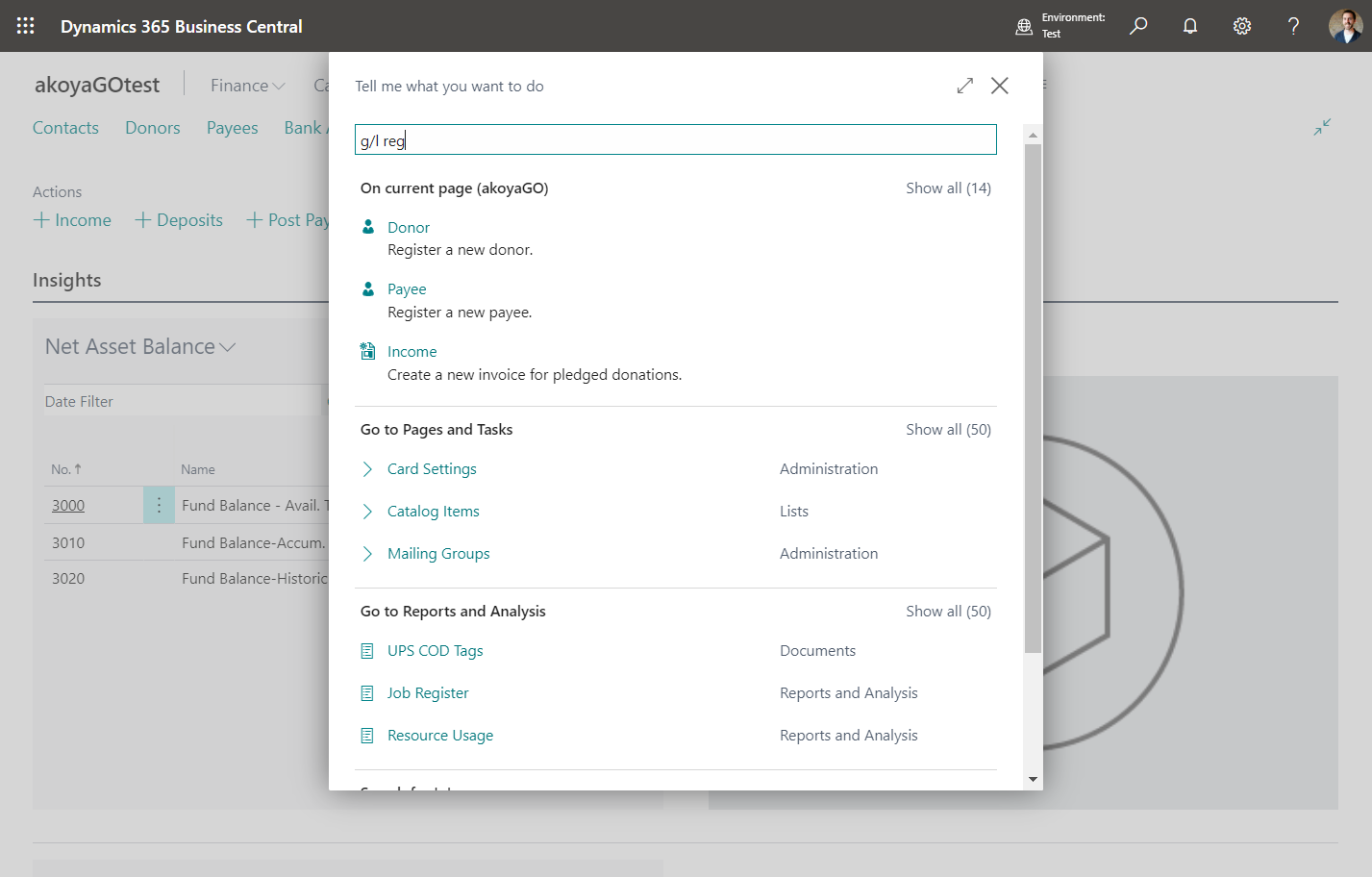The height and width of the screenshot is (877, 1372).
Task: Open the Card Settings page link
Action: 432,469
